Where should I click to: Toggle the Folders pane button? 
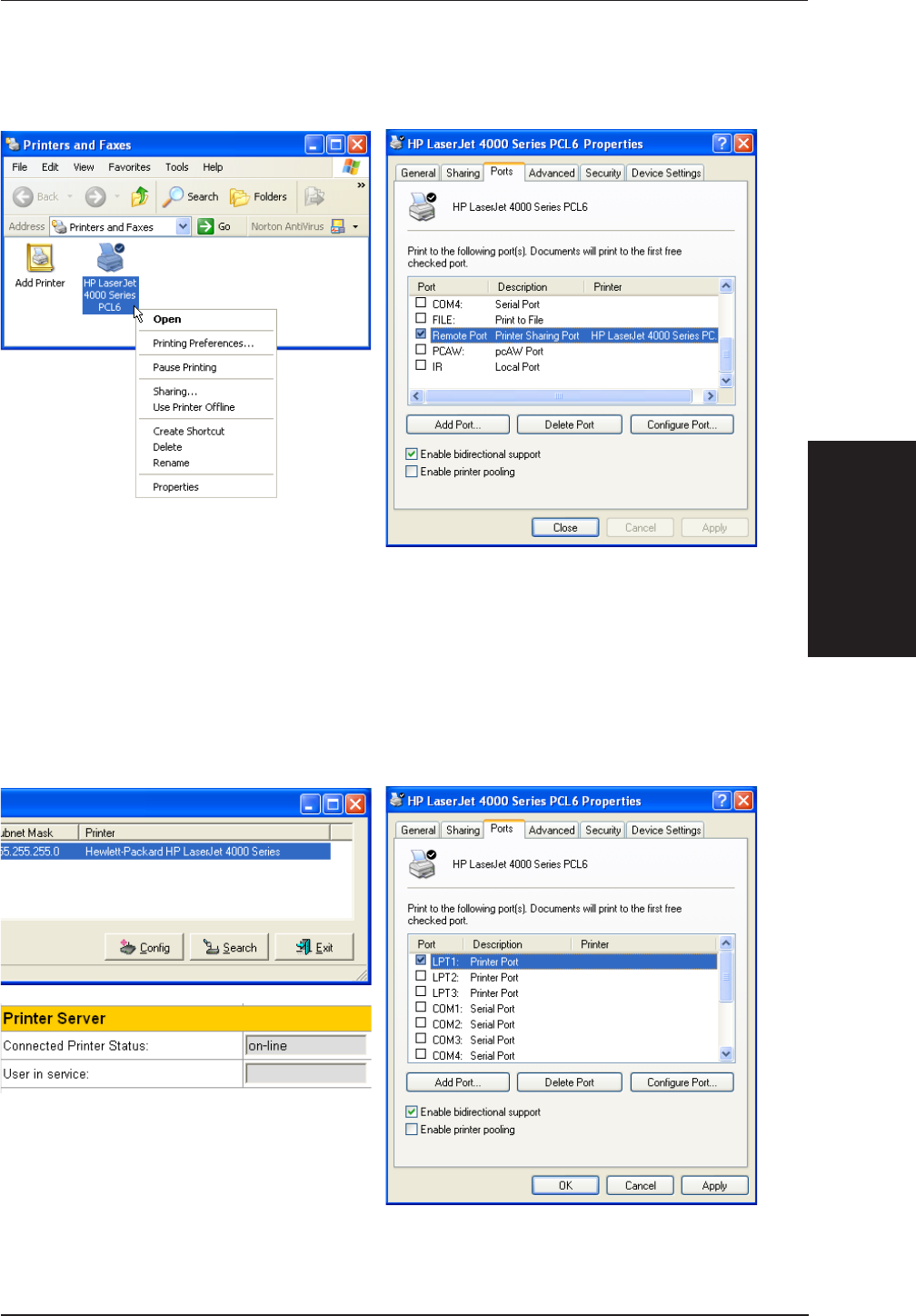tap(259, 196)
